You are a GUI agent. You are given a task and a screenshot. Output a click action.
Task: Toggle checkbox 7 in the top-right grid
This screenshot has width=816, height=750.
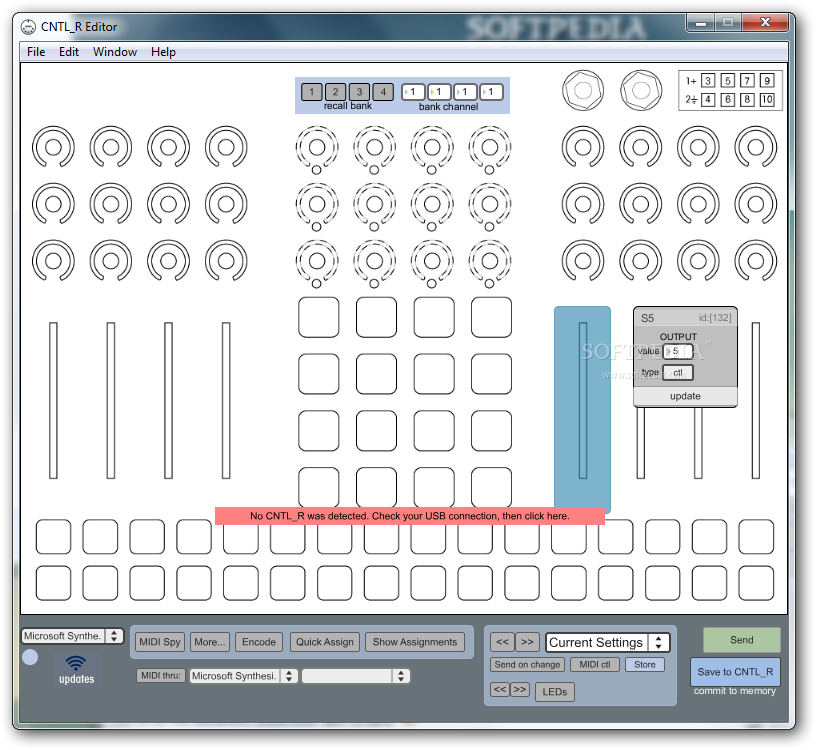coord(747,81)
